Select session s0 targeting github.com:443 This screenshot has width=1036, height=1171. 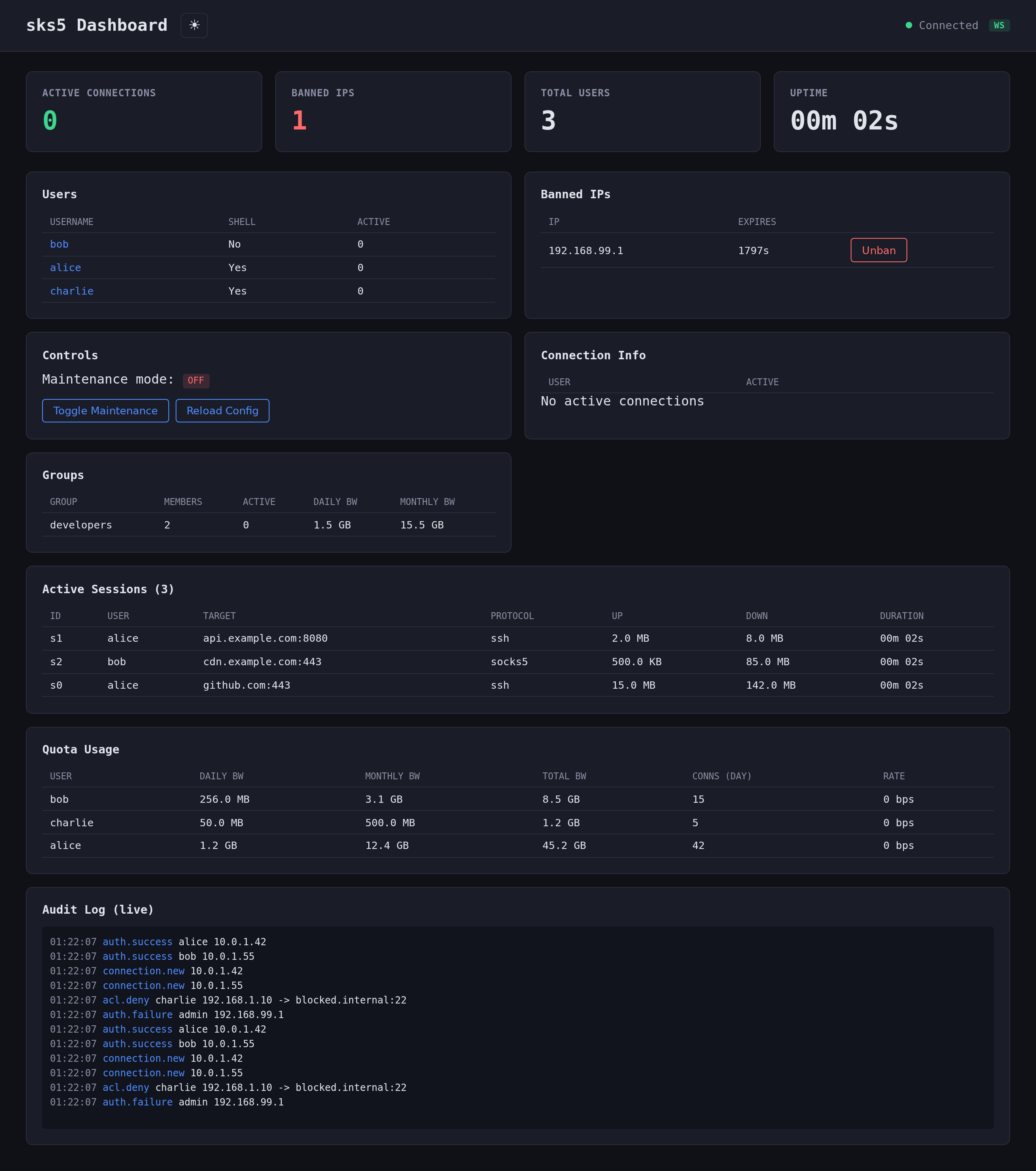pyautogui.click(x=246, y=685)
